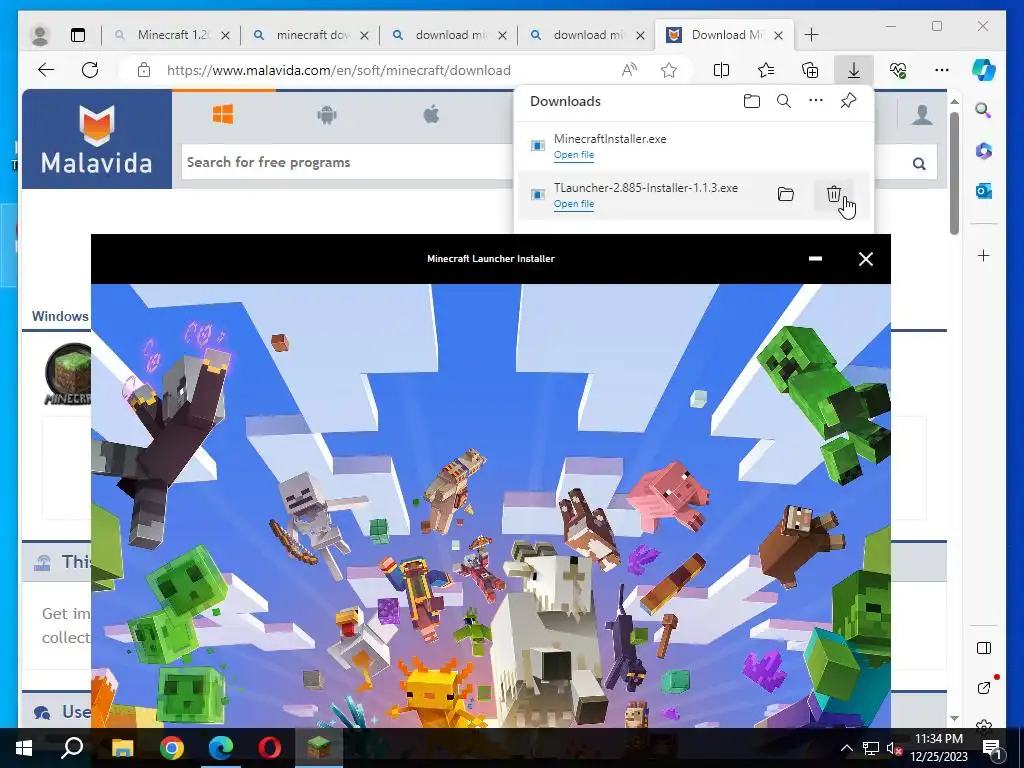Open split screen view
This screenshot has width=1024, height=768.
click(x=721, y=70)
